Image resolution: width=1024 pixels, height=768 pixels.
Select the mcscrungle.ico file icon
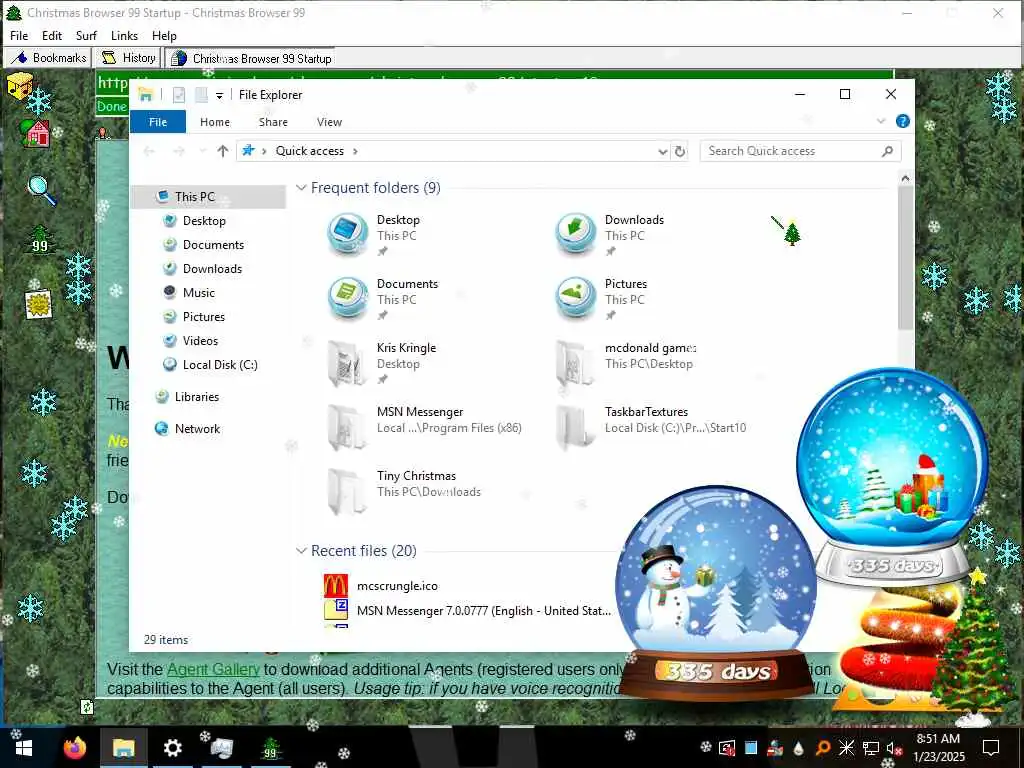[x=336, y=586]
